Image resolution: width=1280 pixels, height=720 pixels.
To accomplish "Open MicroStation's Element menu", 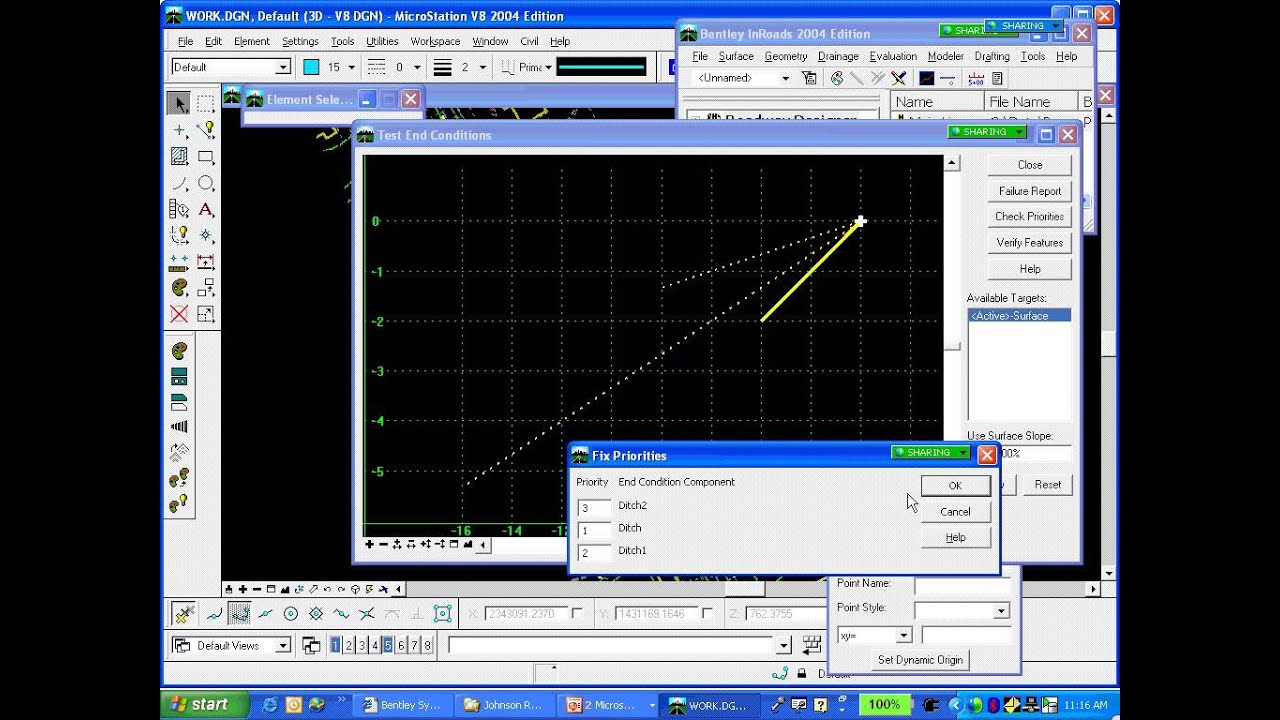I will click(x=251, y=41).
